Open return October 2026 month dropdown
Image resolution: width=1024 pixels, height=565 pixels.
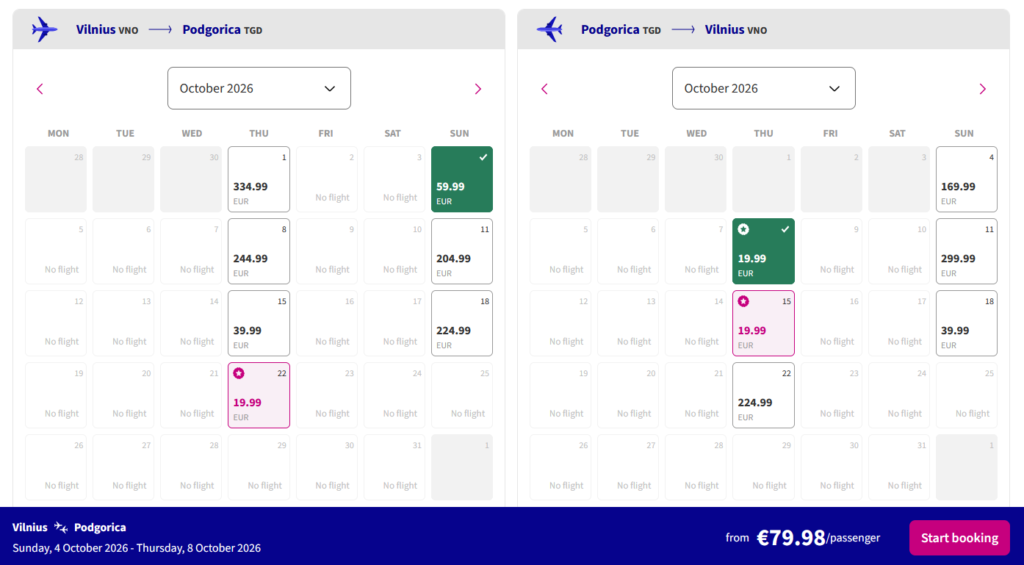coord(763,88)
